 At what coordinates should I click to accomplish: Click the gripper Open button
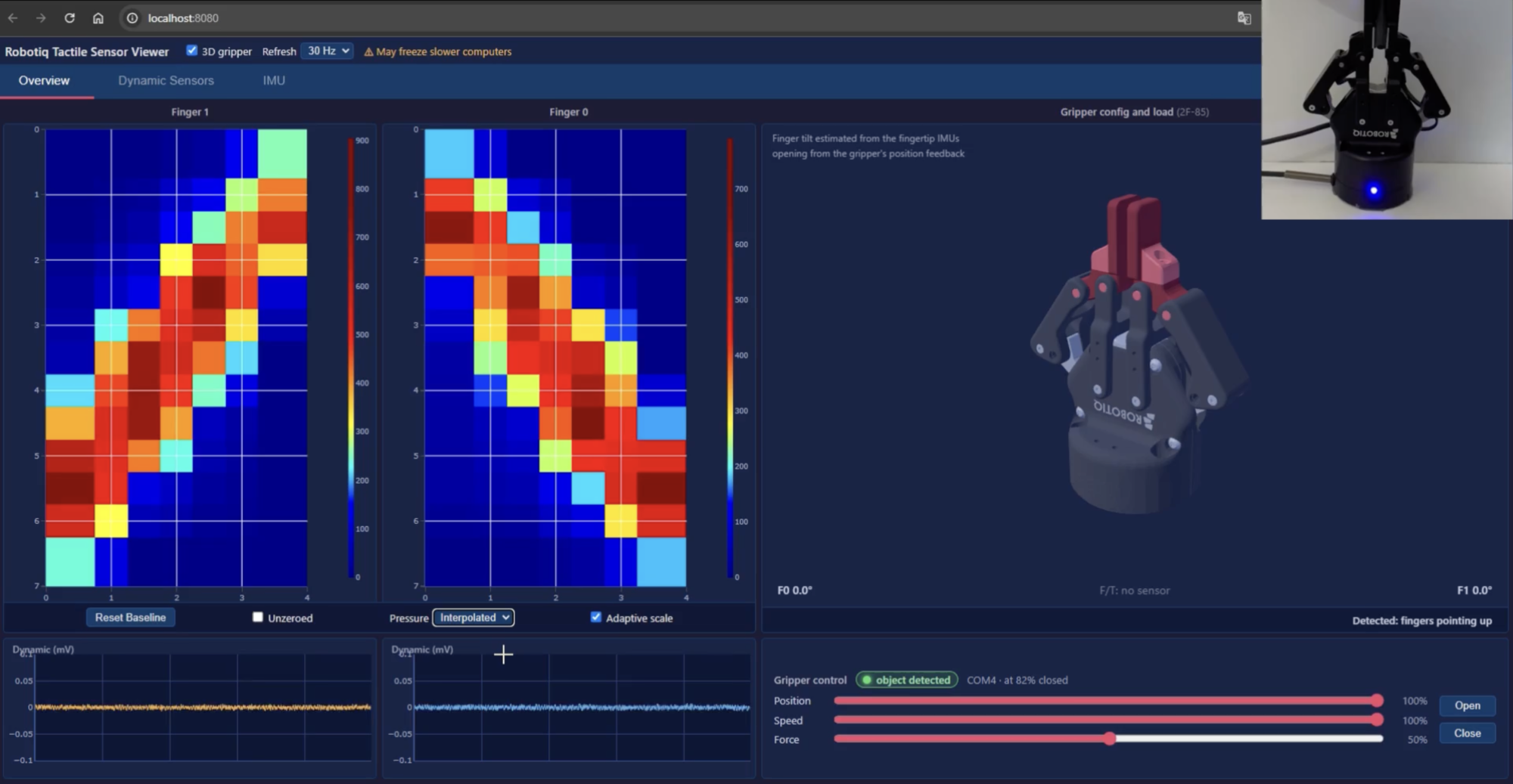pyautogui.click(x=1467, y=705)
